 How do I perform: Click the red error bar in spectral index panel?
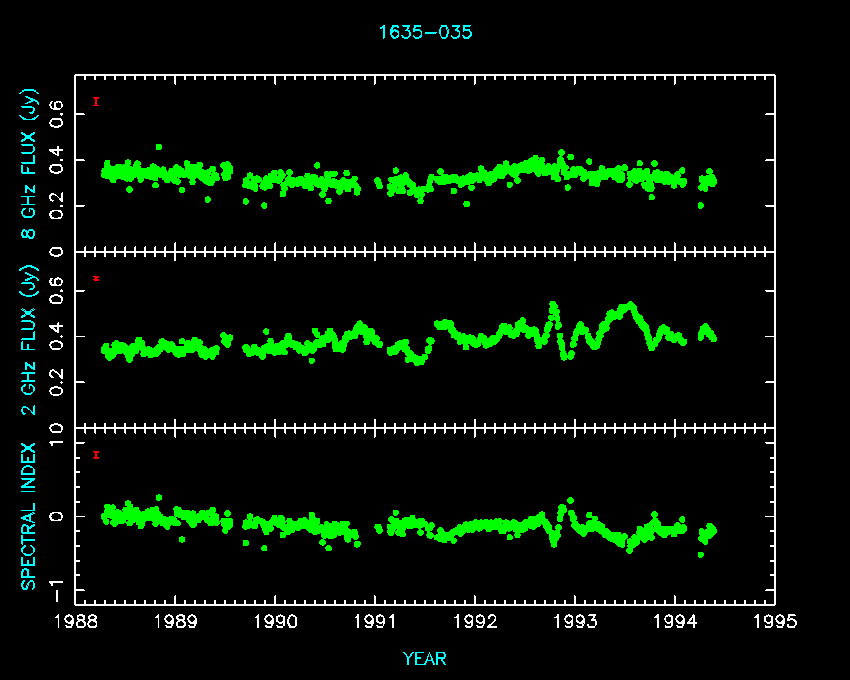[96, 455]
